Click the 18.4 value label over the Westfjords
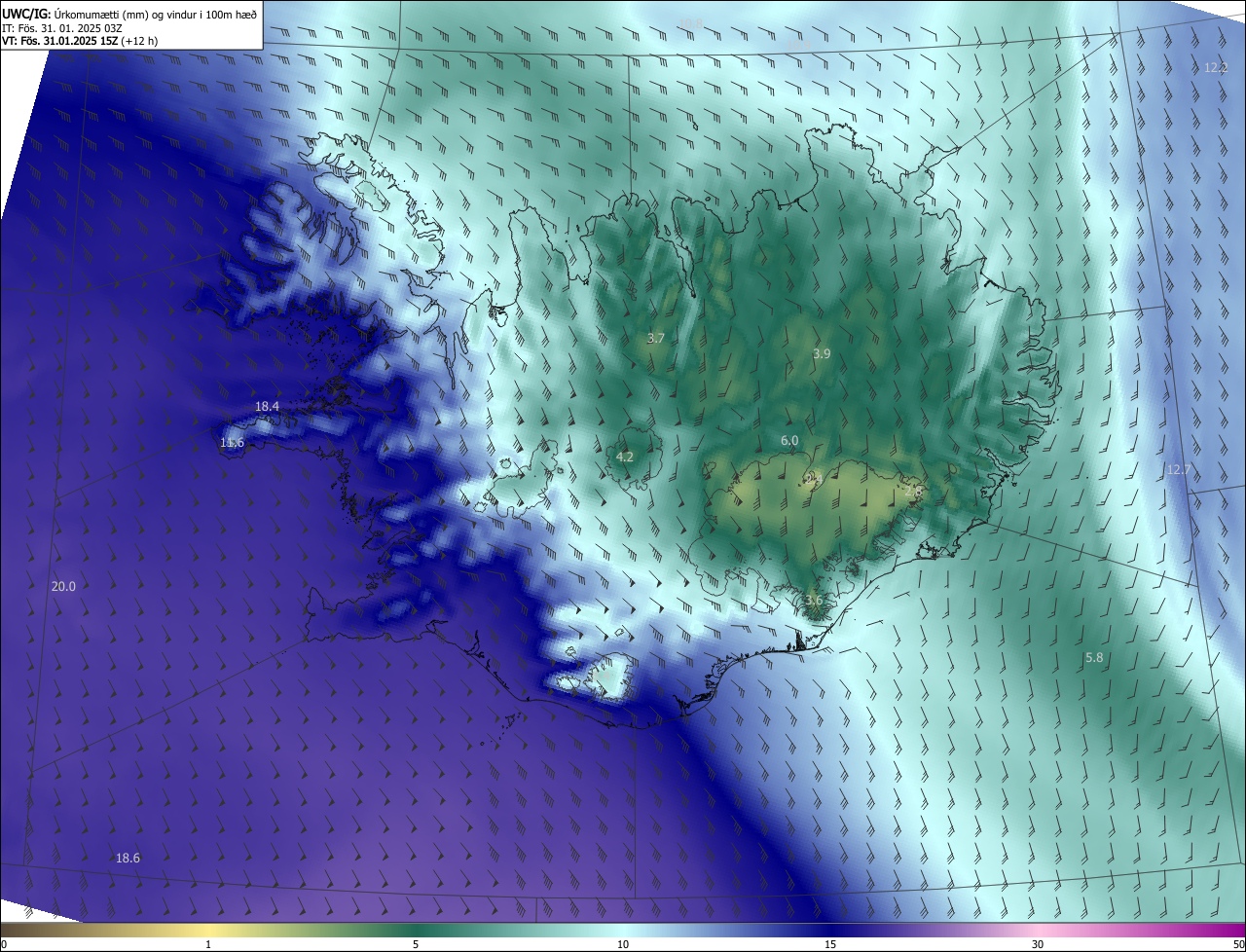 click(267, 406)
